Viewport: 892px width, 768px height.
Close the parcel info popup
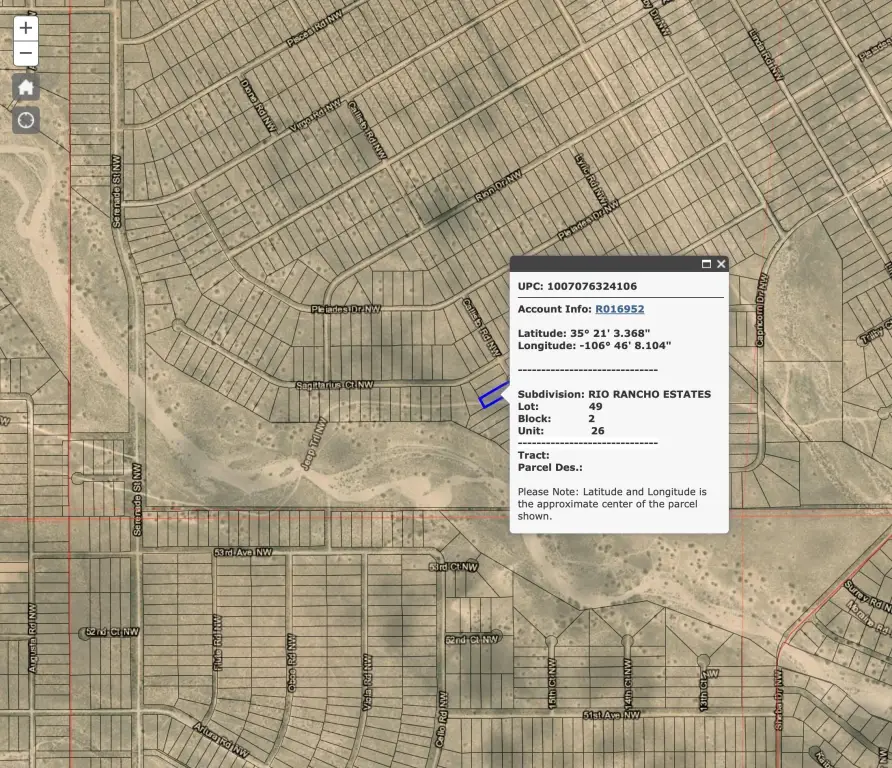coord(721,264)
